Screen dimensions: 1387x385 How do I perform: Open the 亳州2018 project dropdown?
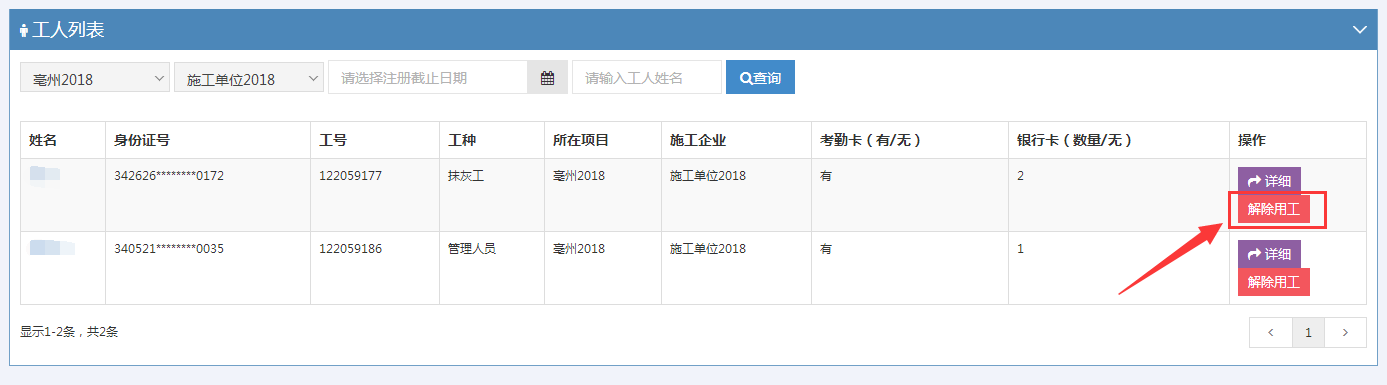pyautogui.click(x=95, y=78)
